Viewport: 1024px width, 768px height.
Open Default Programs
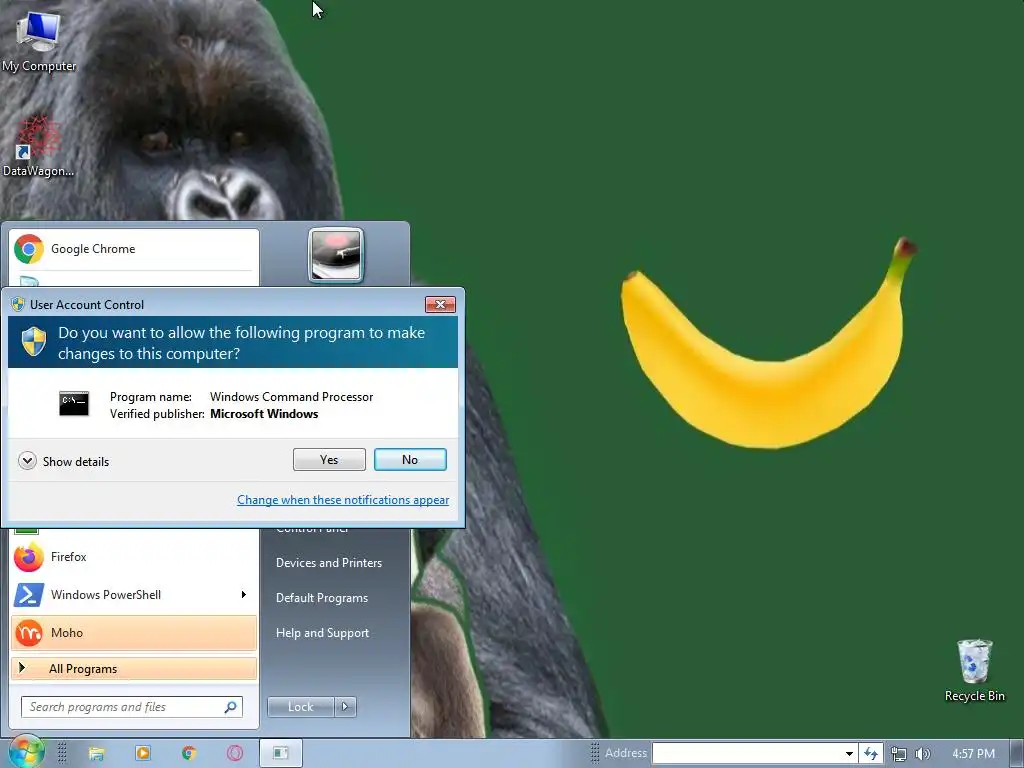coord(322,598)
